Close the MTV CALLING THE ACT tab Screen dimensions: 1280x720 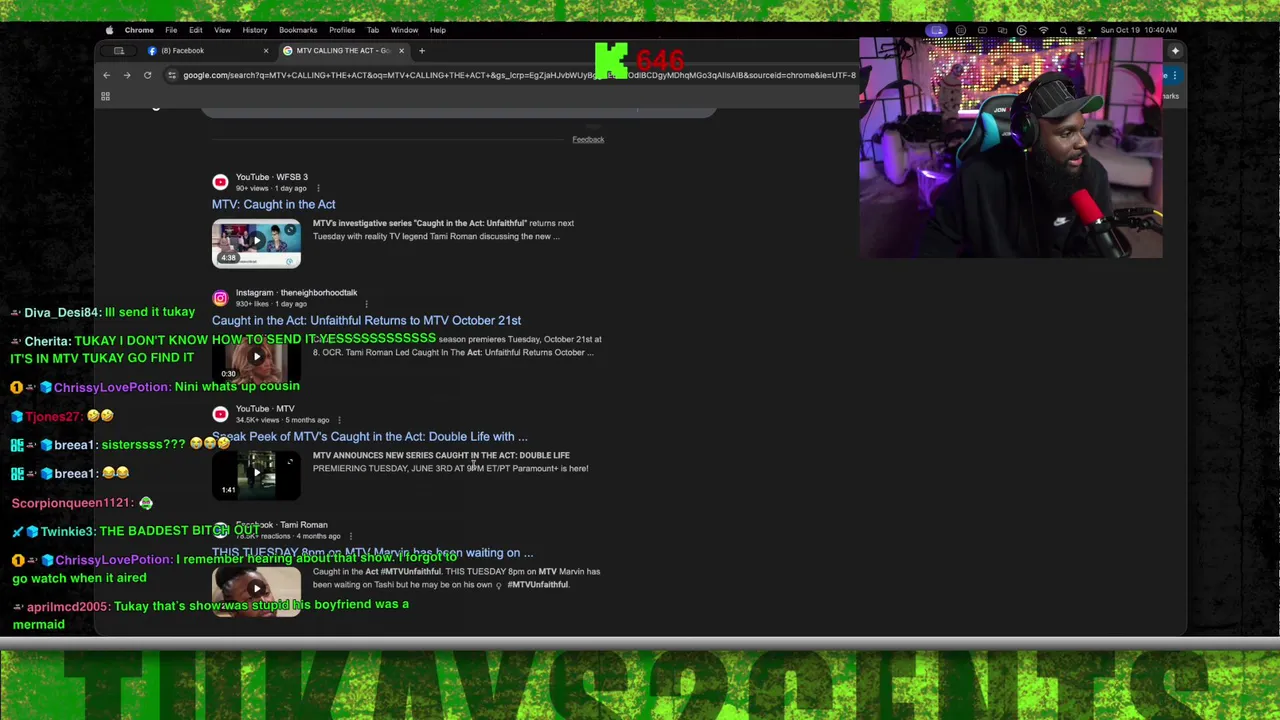pyautogui.click(x=401, y=51)
